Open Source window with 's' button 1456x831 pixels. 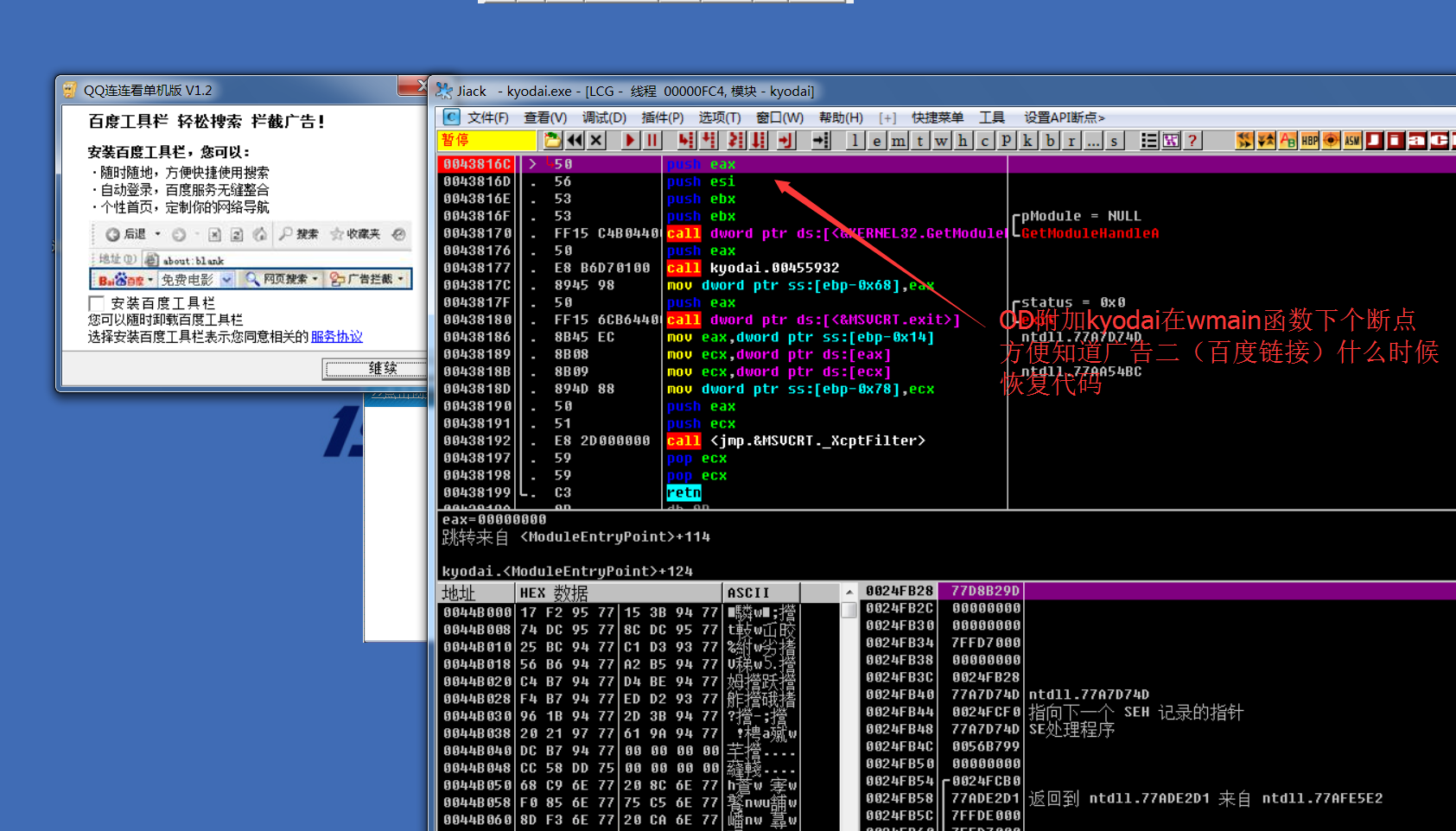(x=1115, y=140)
